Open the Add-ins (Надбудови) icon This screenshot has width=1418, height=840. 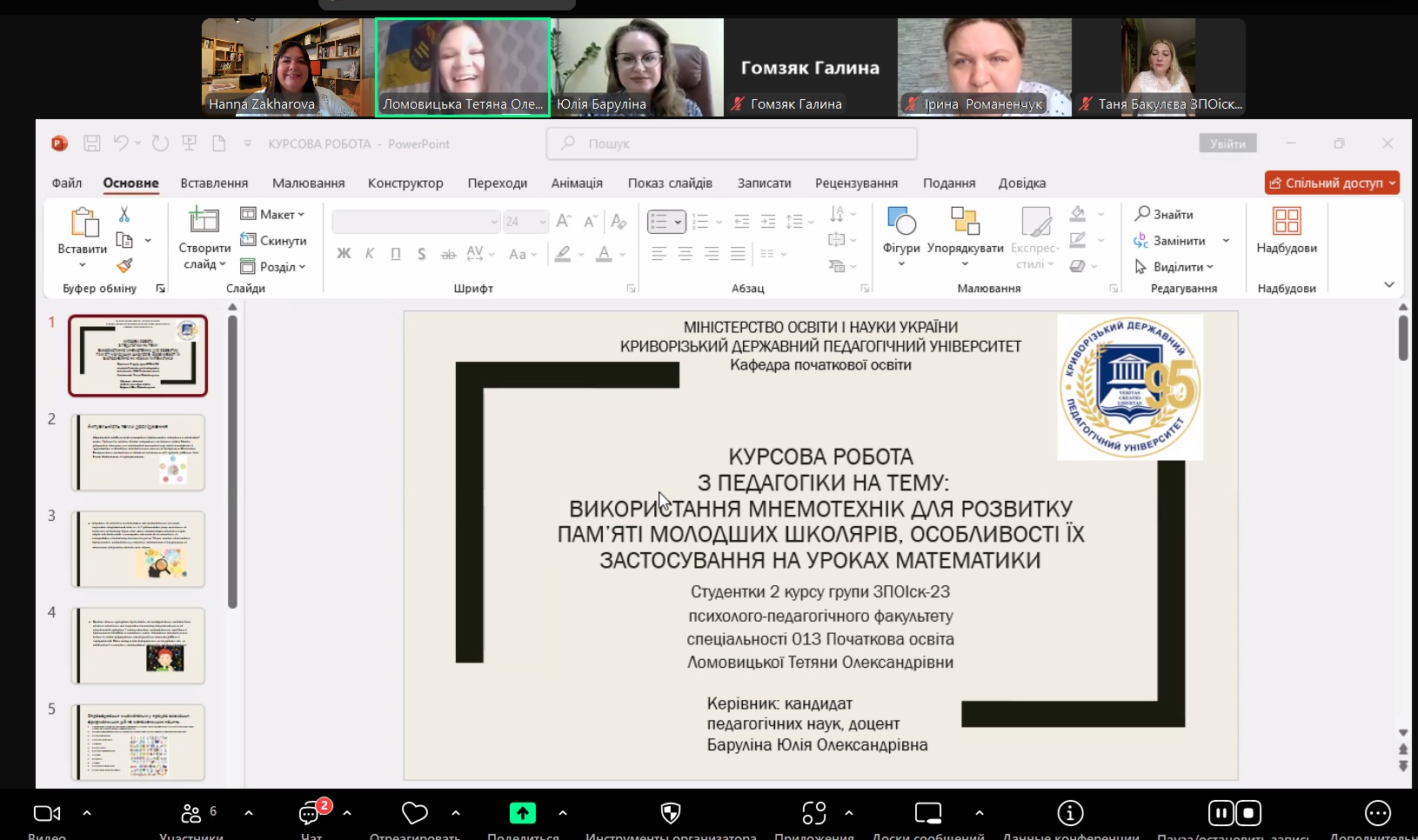[x=1286, y=222]
